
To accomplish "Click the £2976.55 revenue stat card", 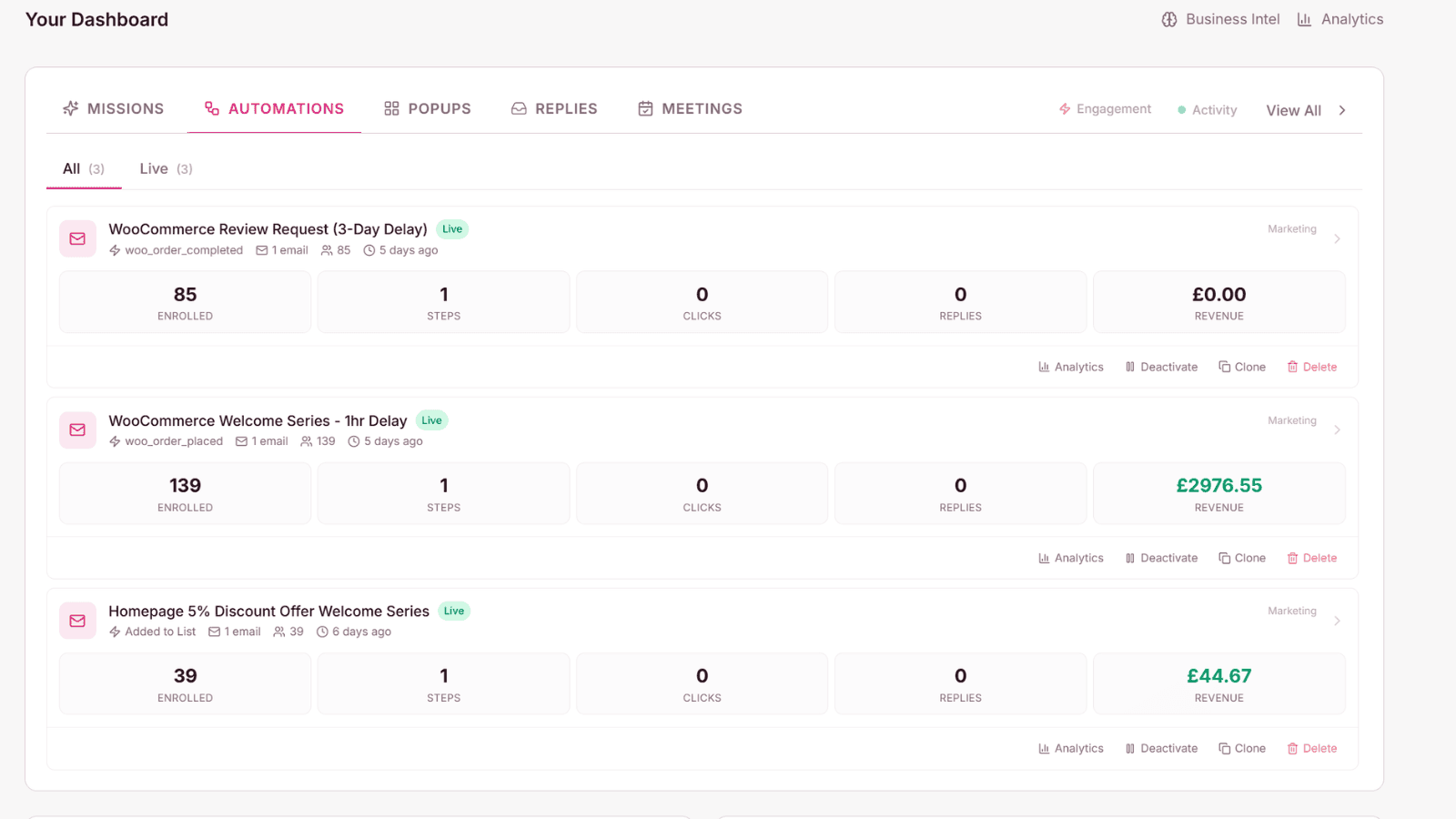I will point(1218,493).
